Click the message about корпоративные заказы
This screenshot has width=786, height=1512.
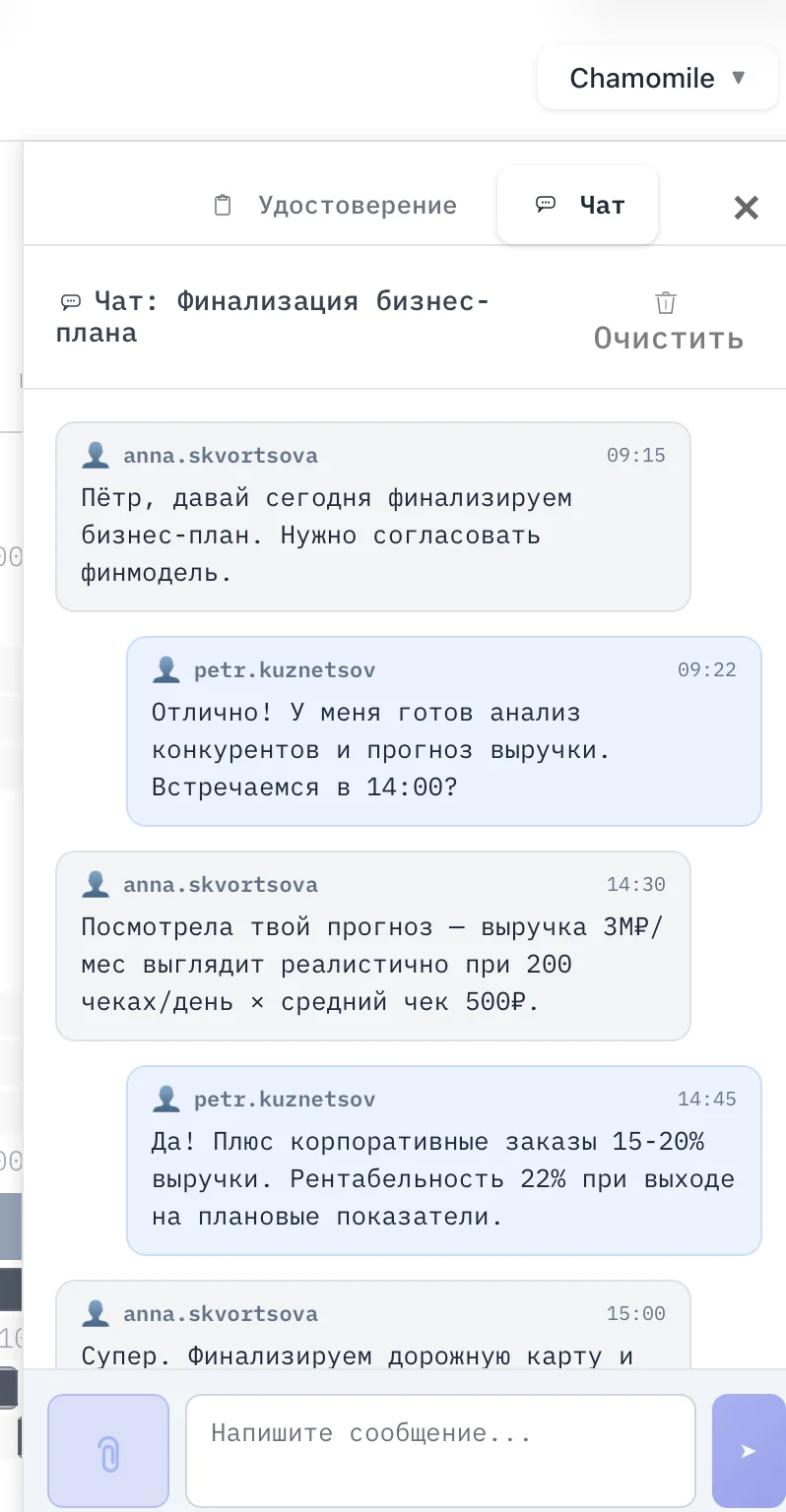(443, 1179)
